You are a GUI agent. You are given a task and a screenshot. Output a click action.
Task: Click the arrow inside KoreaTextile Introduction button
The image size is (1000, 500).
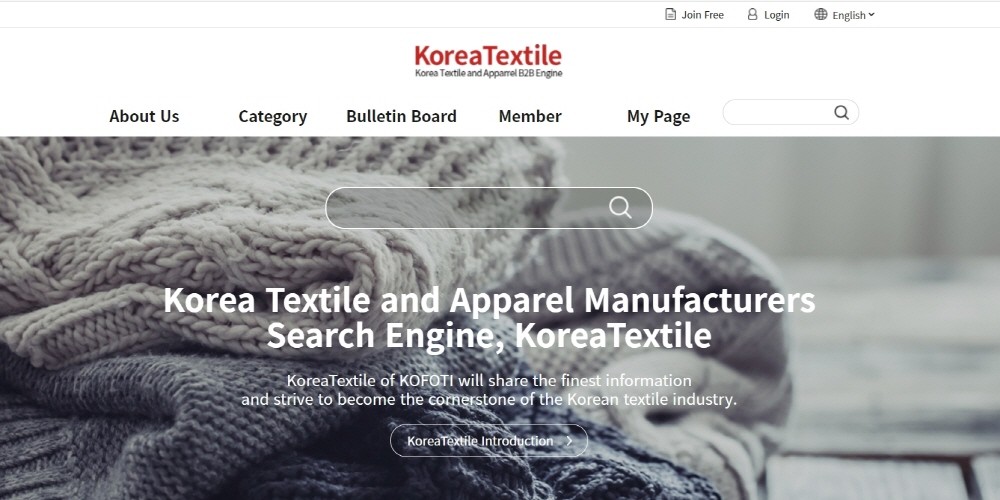tap(569, 441)
